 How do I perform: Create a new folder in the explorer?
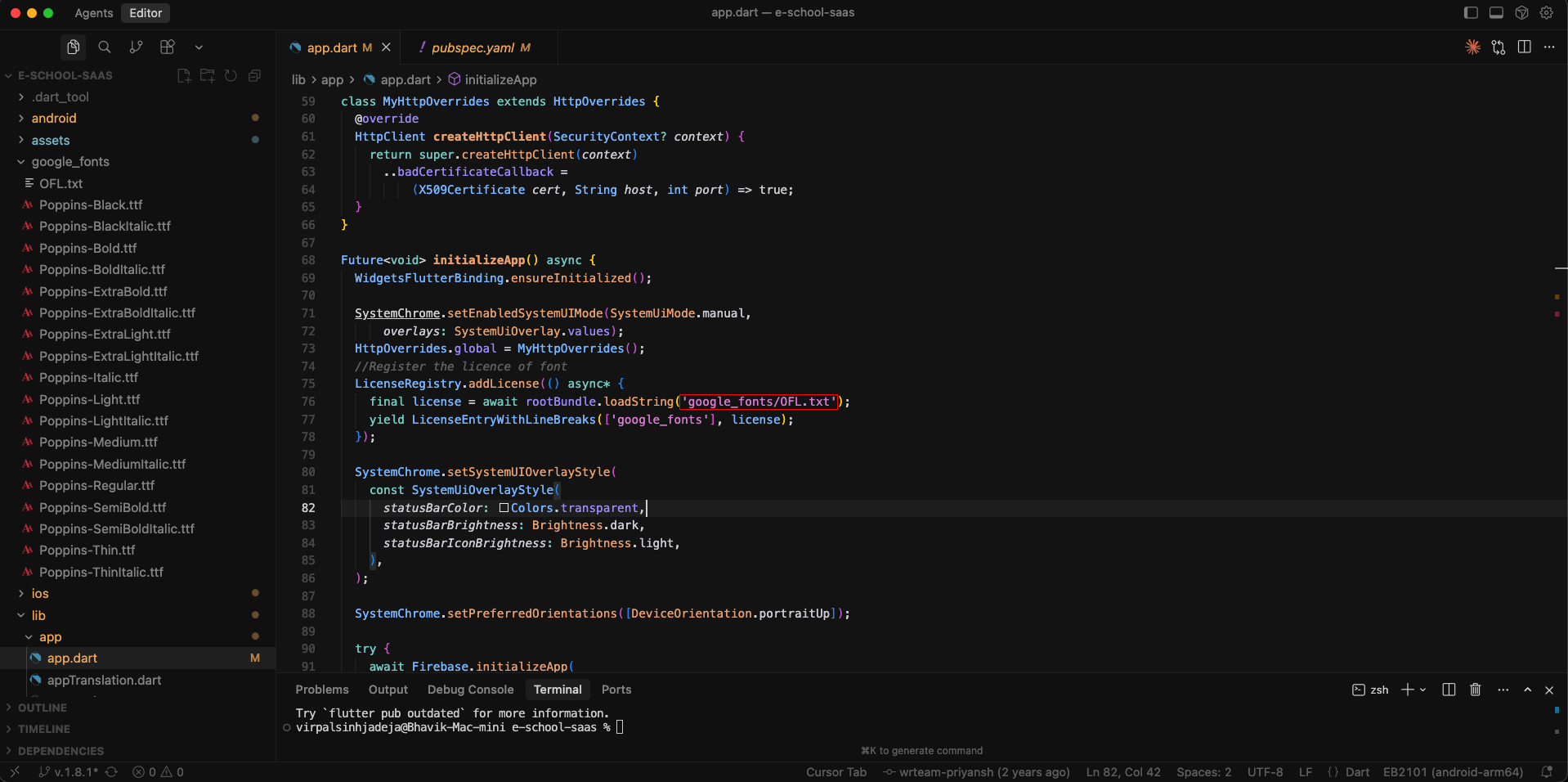(x=207, y=75)
